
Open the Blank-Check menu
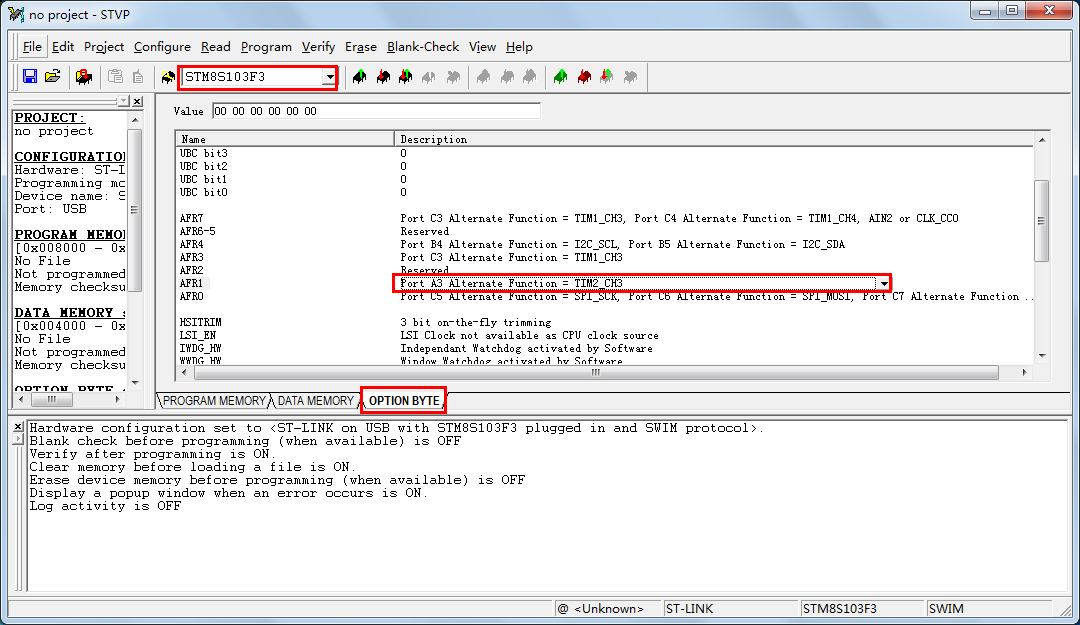coord(423,47)
